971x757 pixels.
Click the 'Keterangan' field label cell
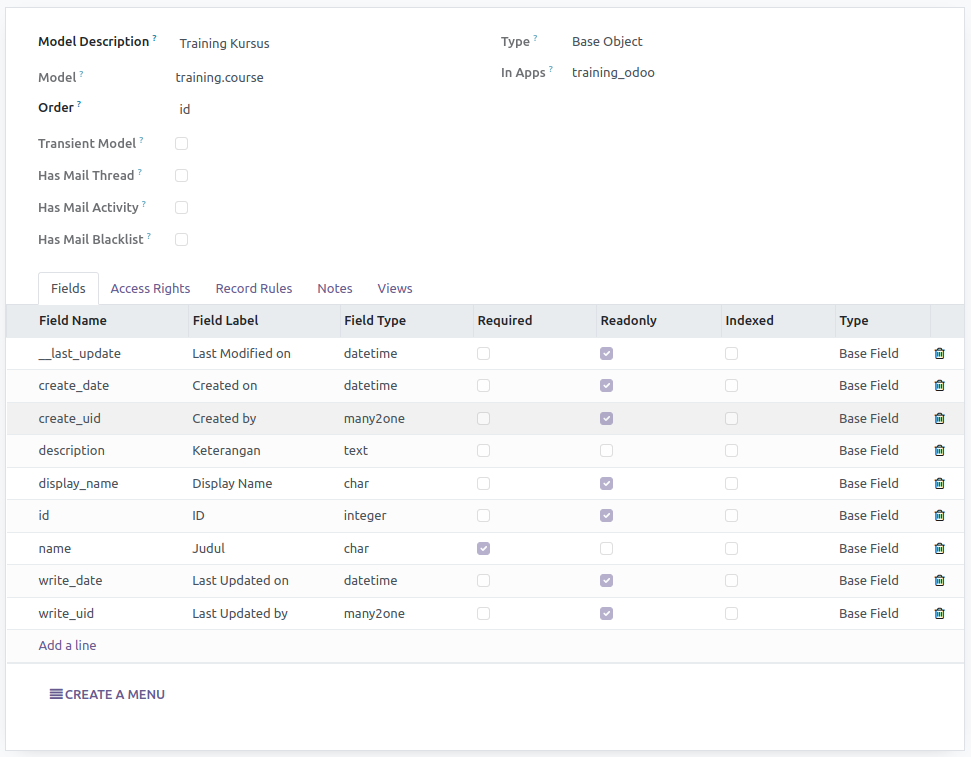[x=226, y=450]
